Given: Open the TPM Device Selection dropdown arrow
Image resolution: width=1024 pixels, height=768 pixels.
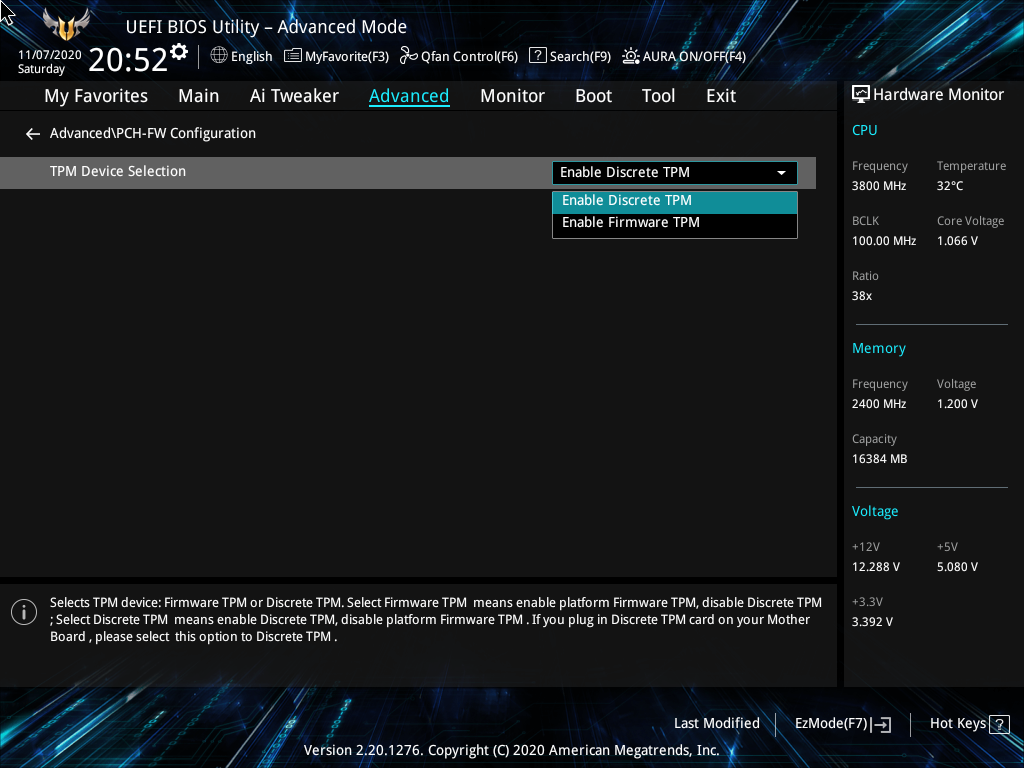Looking at the screenshot, I should pyautogui.click(x=781, y=173).
